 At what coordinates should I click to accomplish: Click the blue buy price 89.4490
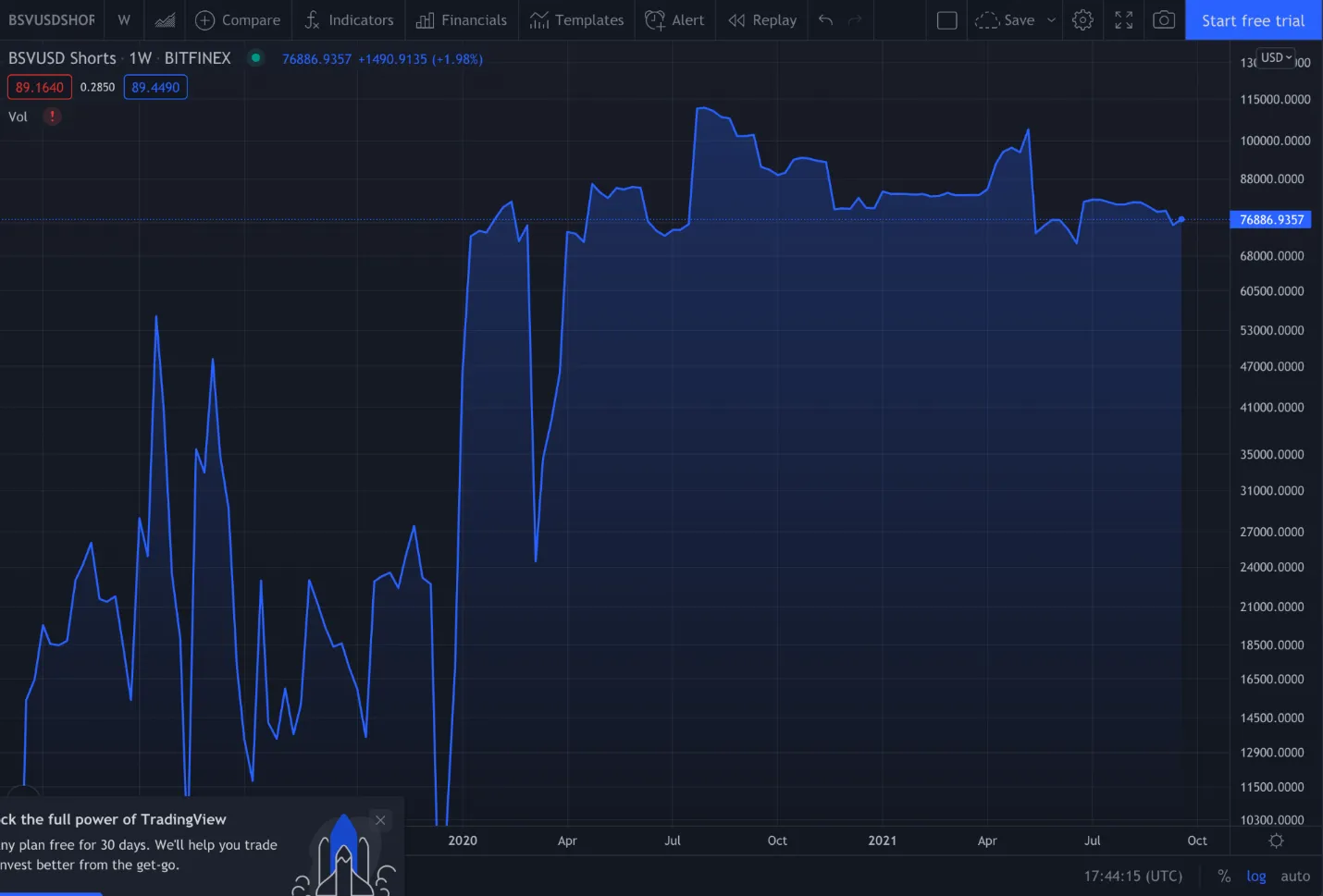155,87
